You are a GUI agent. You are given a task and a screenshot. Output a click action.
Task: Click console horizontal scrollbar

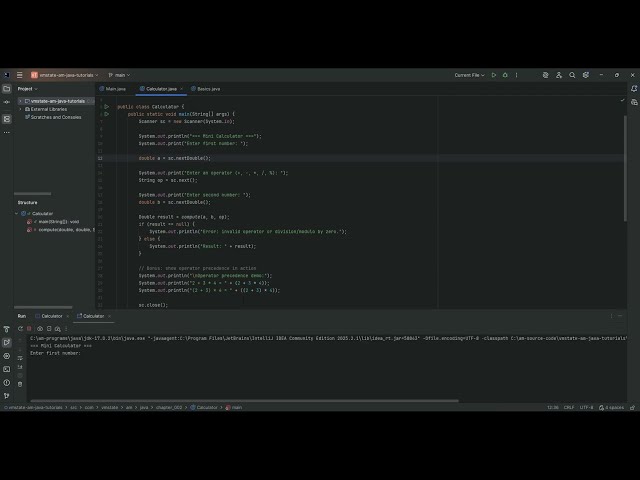(244, 400)
